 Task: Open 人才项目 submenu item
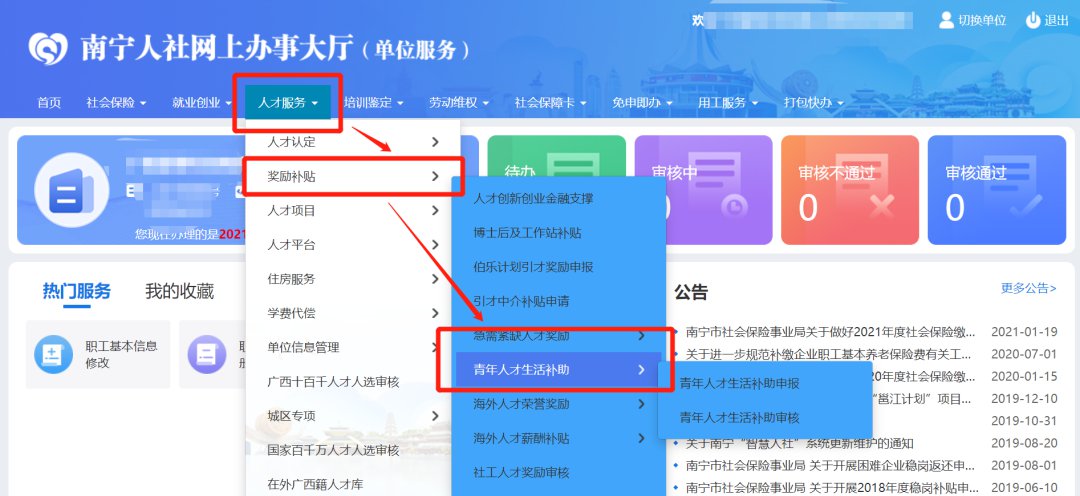pyautogui.click(x=352, y=211)
